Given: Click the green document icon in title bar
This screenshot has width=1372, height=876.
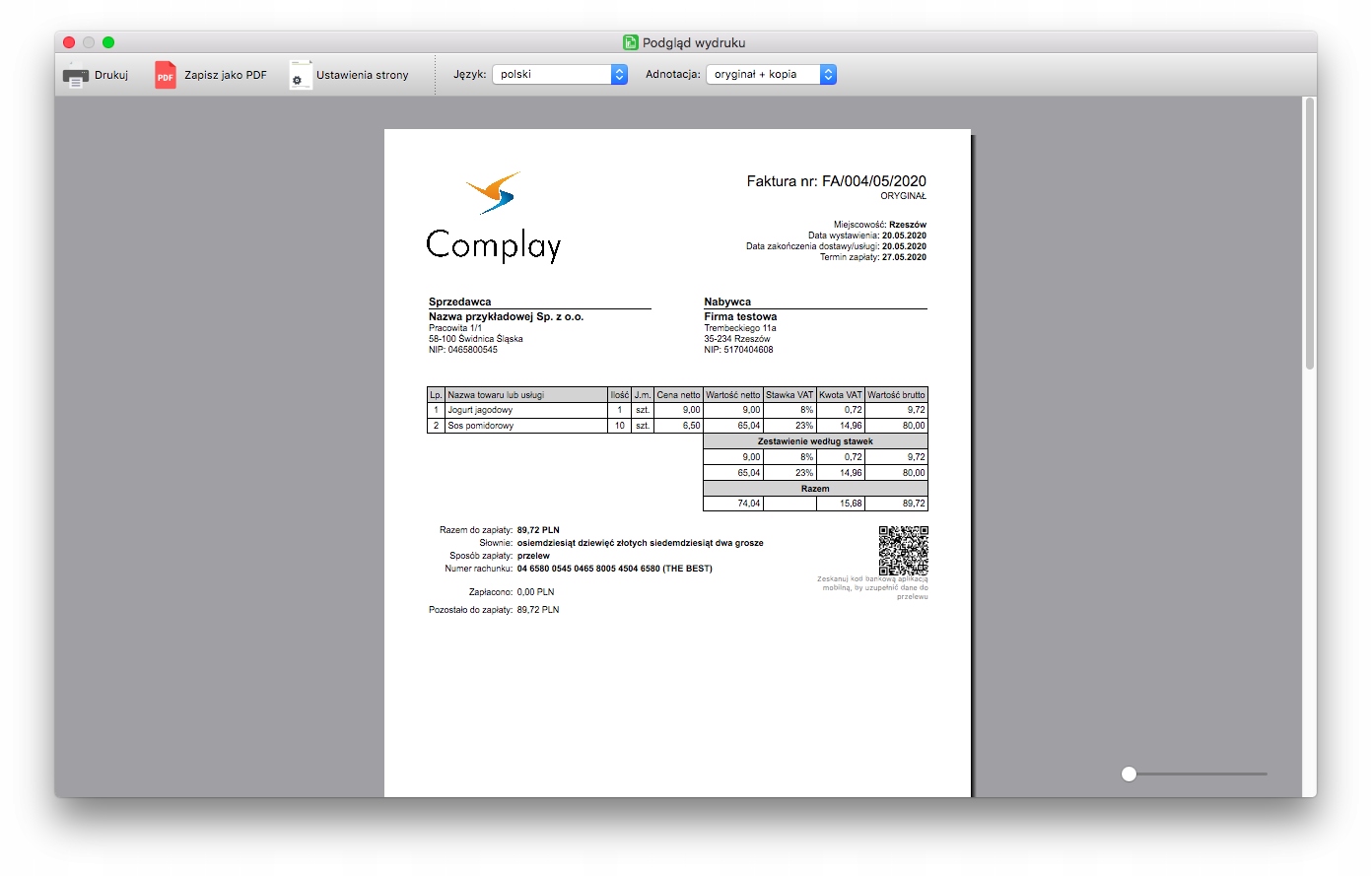Looking at the screenshot, I should point(631,42).
